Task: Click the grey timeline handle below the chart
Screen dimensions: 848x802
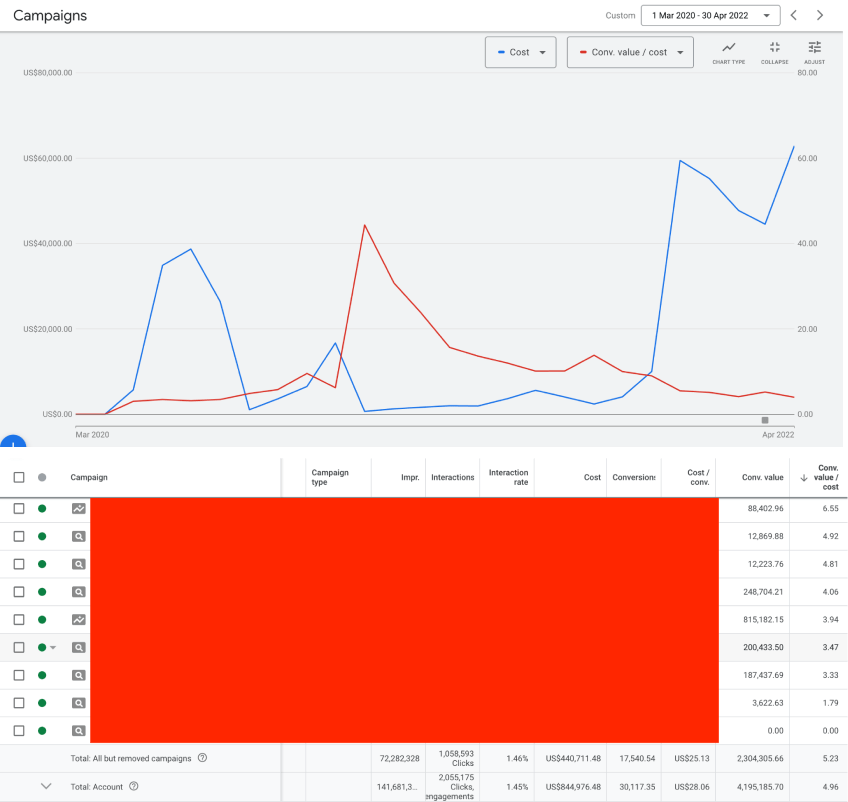Action: pos(765,421)
